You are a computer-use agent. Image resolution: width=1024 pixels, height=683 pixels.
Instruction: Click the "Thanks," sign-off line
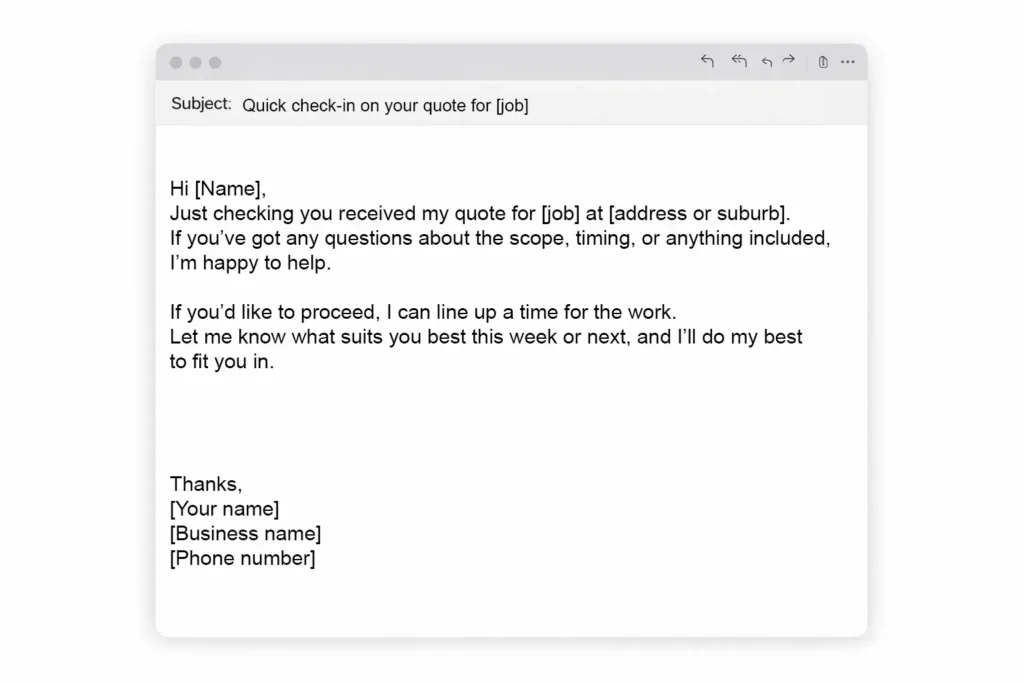pyautogui.click(x=206, y=484)
